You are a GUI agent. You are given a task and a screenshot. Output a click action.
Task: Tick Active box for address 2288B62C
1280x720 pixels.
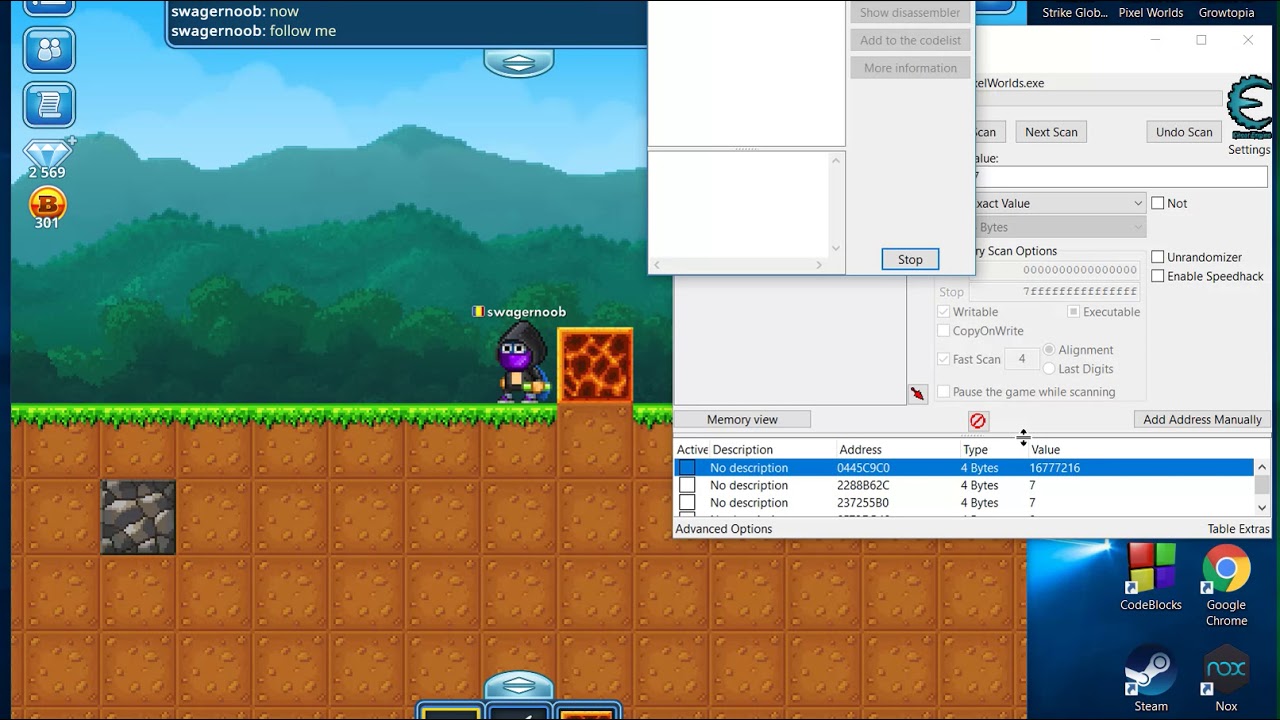pos(687,486)
